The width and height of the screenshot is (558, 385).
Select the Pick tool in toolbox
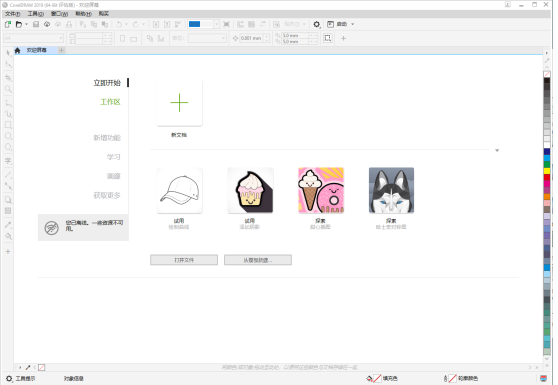click(8, 53)
